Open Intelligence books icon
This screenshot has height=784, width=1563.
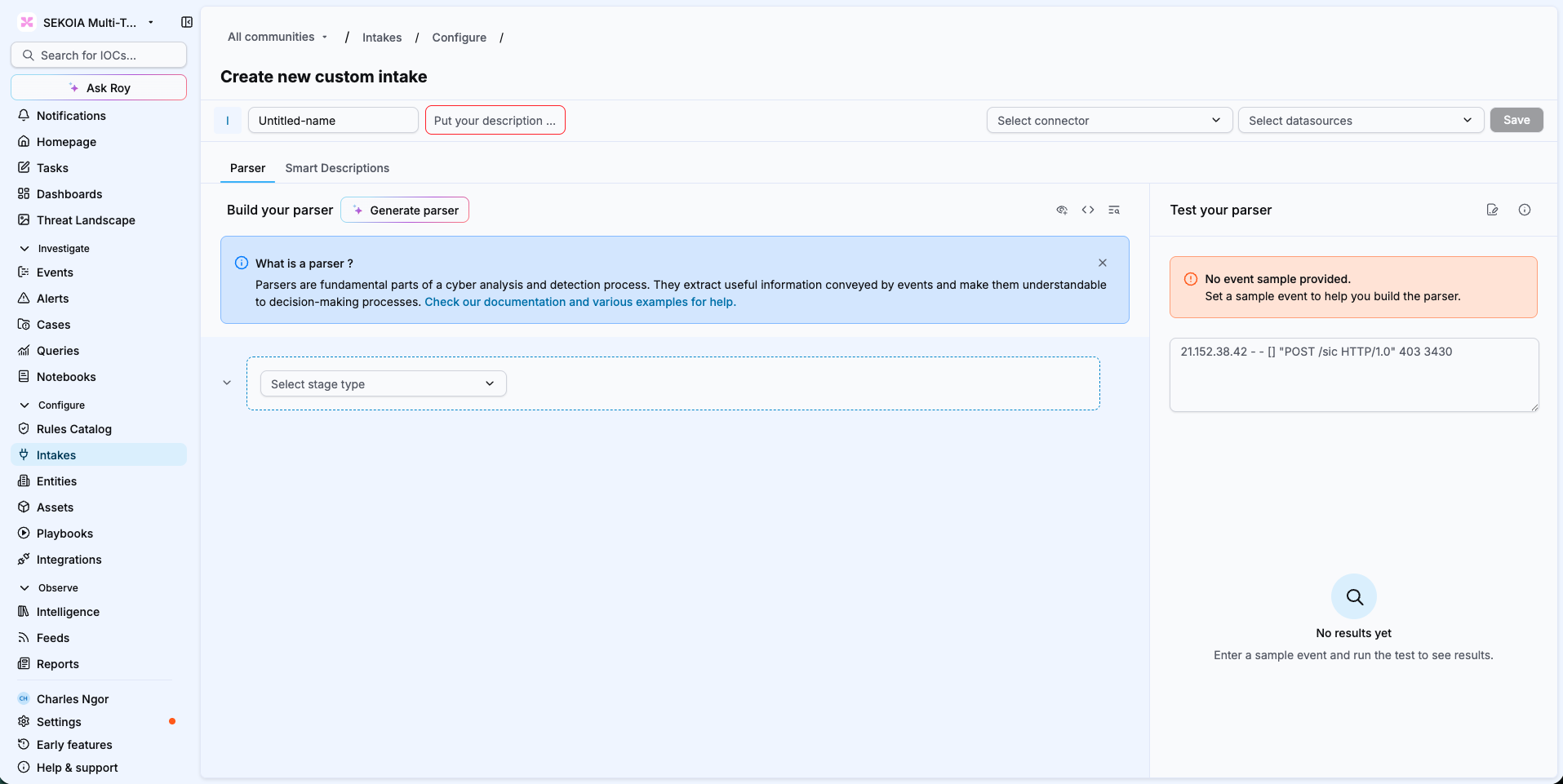pyautogui.click(x=24, y=612)
